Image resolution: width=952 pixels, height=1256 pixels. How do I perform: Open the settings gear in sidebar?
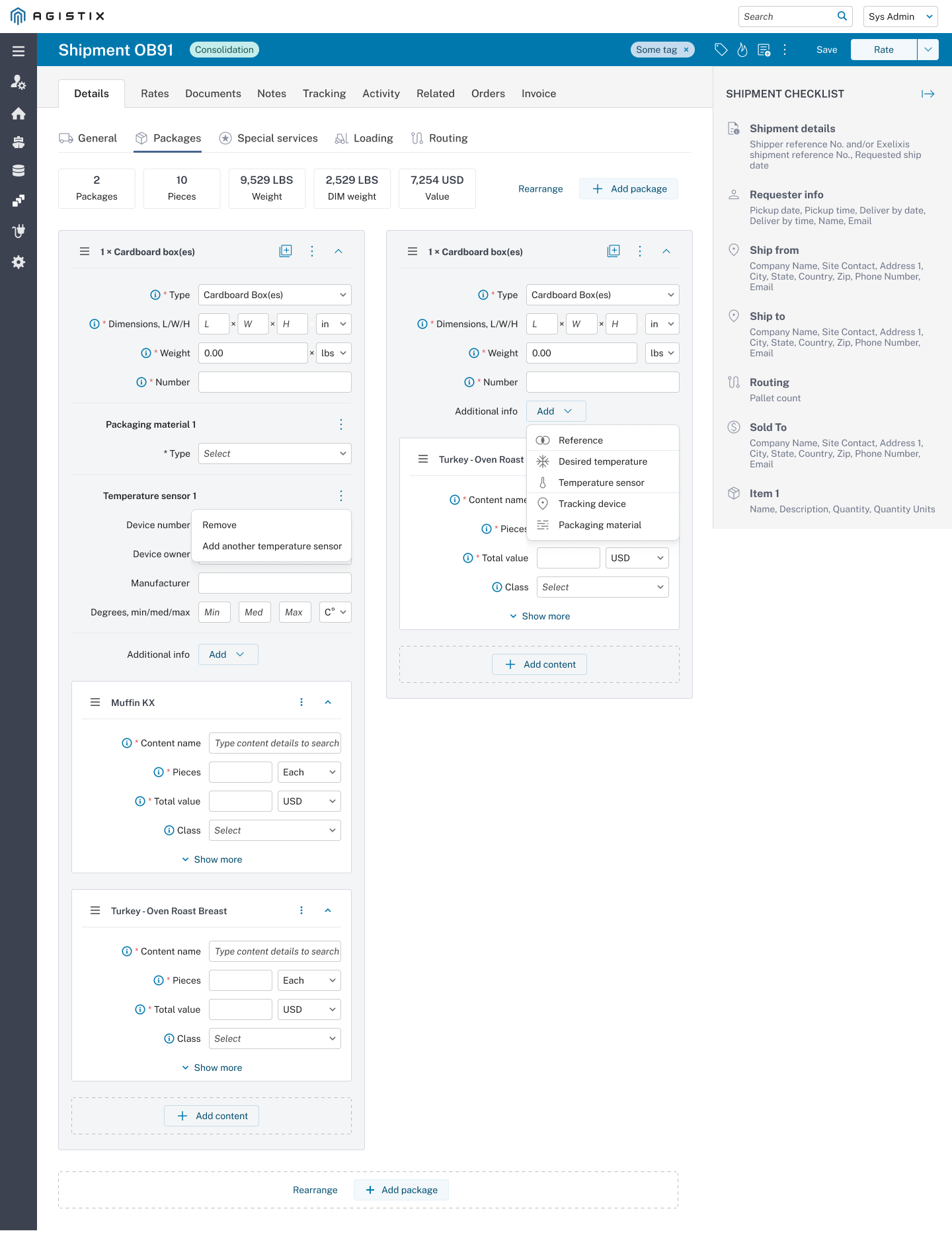[19, 262]
